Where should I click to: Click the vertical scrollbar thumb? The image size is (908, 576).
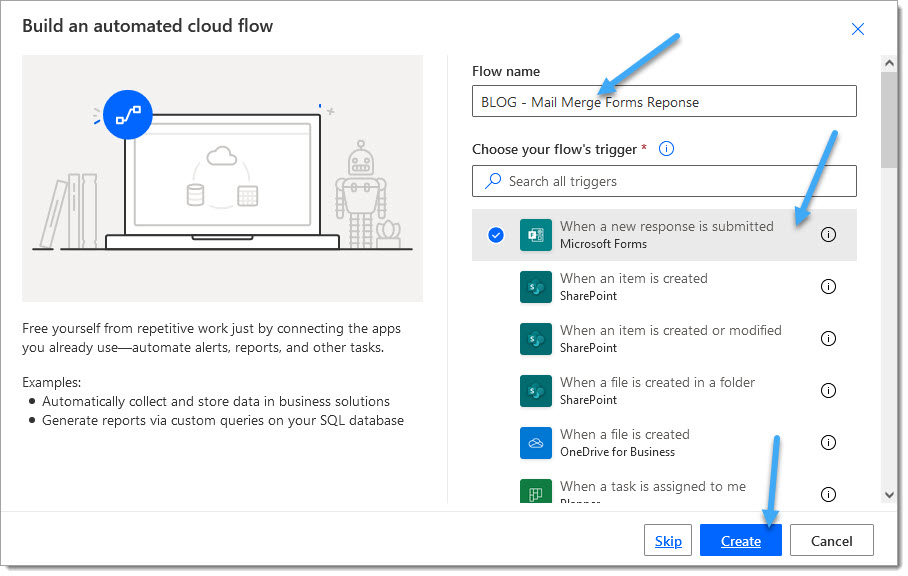coord(889,120)
